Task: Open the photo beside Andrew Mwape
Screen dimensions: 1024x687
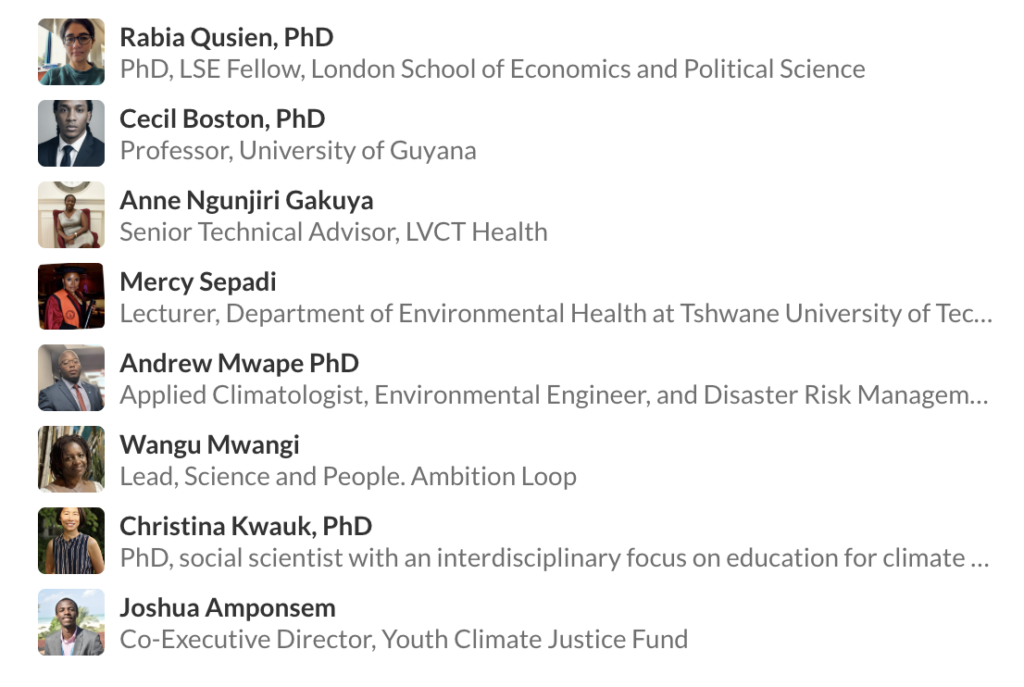Action: coord(71,378)
